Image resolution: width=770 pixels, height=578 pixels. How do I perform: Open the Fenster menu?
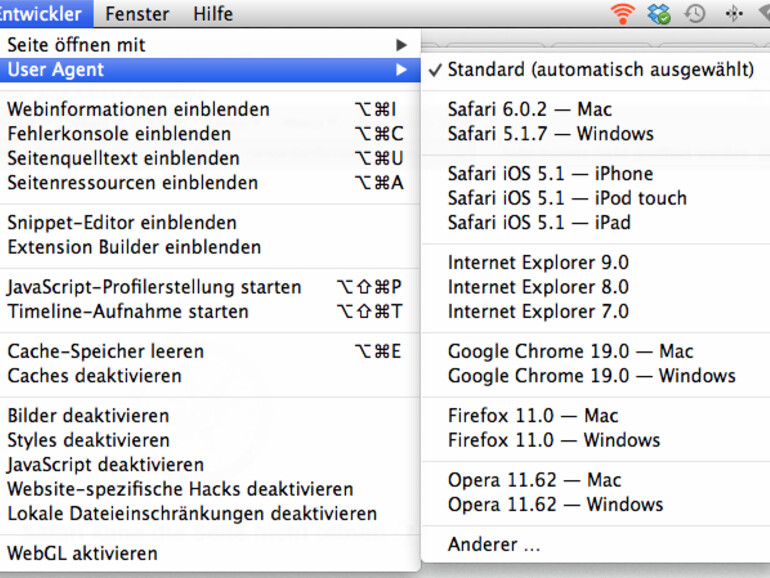click(137, 14)
